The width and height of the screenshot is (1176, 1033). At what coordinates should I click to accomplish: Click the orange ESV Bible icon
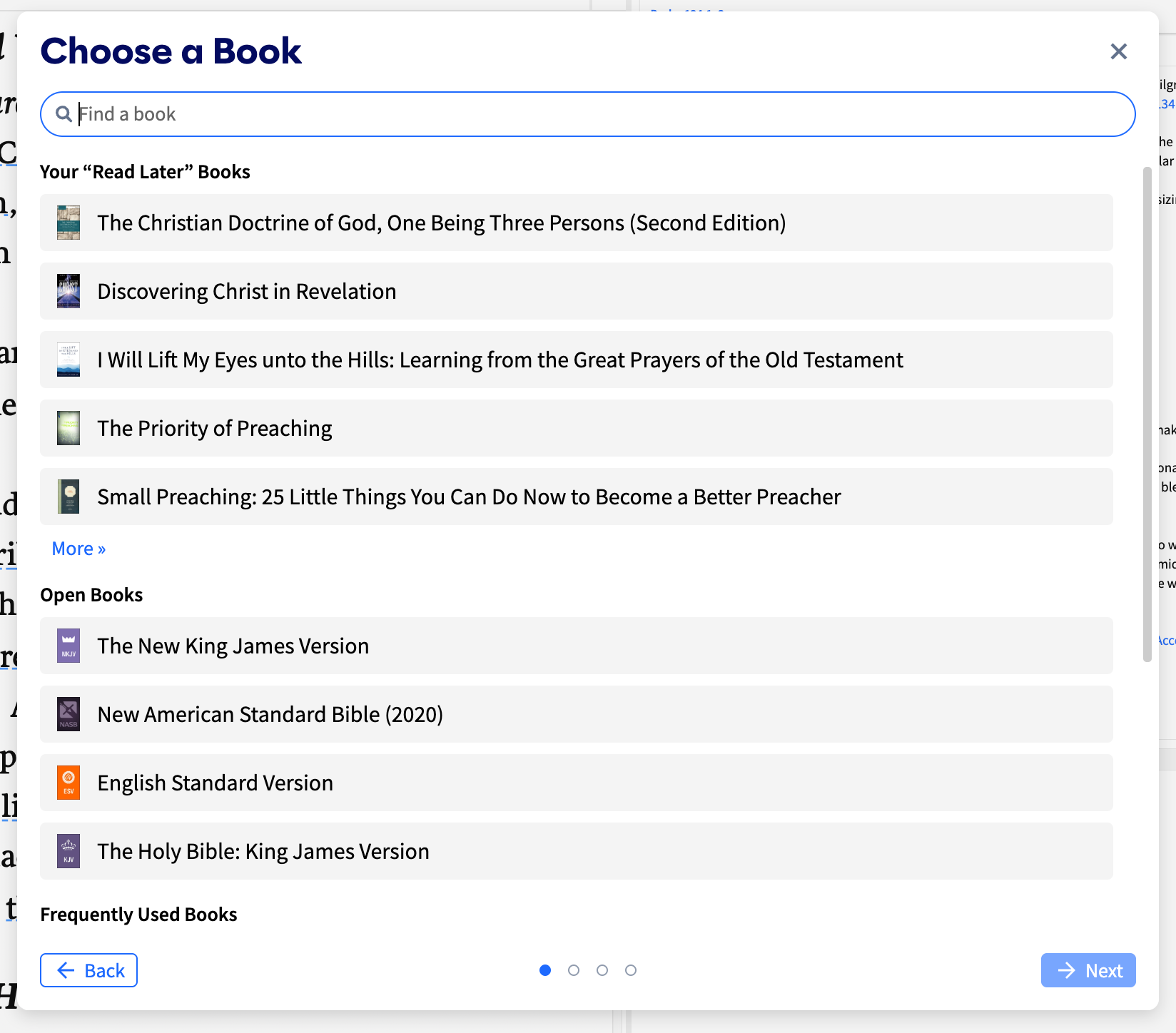tap(69, 783)
